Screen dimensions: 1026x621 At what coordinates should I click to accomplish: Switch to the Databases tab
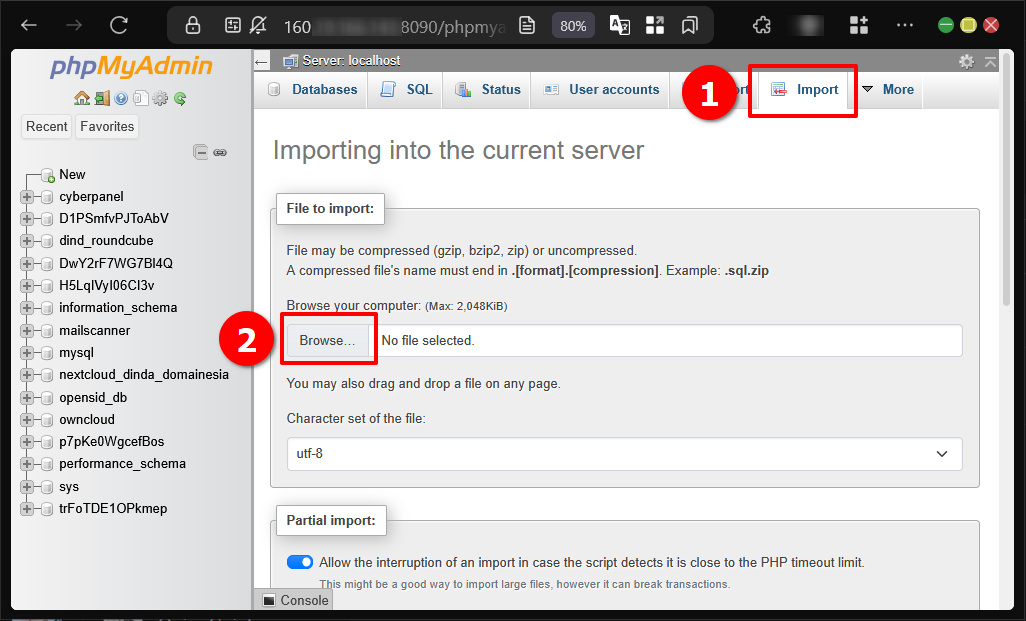pyautogui.click(x=313, y=89)
